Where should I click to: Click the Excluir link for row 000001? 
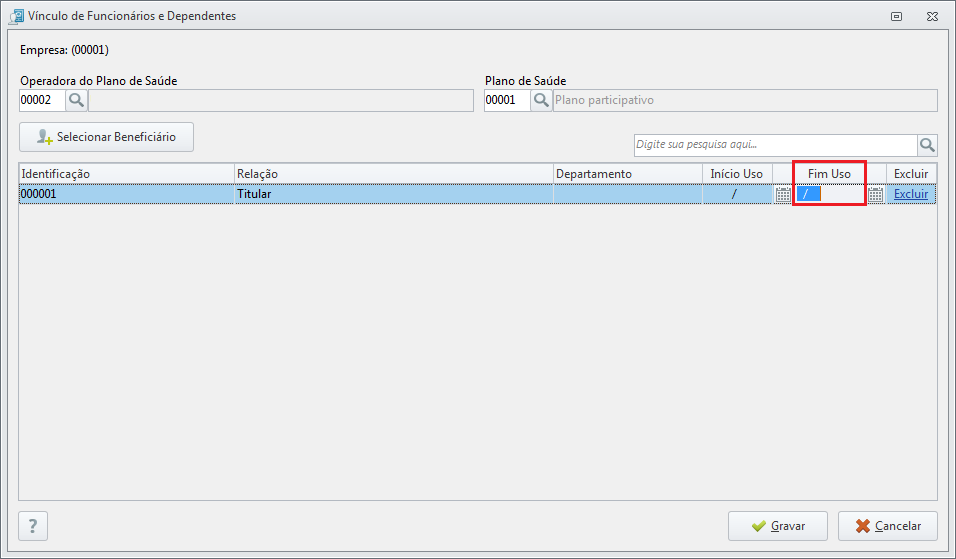click(911, 194)
